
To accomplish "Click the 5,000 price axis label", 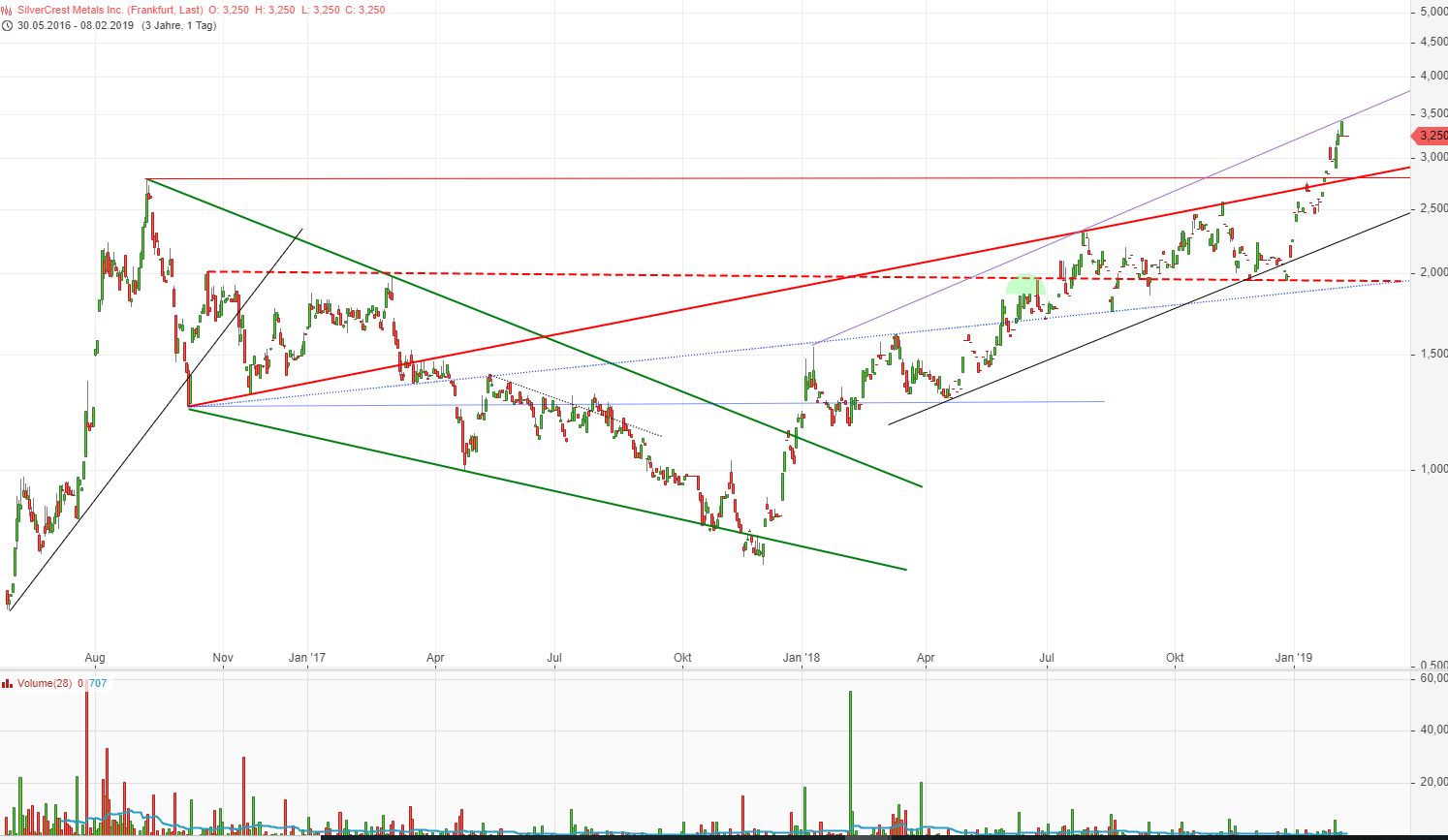I will click(1432, 13).
